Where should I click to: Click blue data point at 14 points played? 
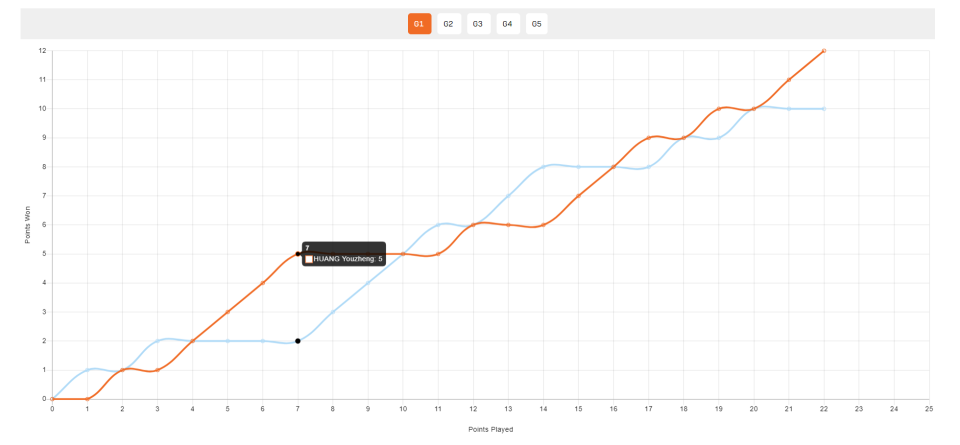(x=543, y=166)
